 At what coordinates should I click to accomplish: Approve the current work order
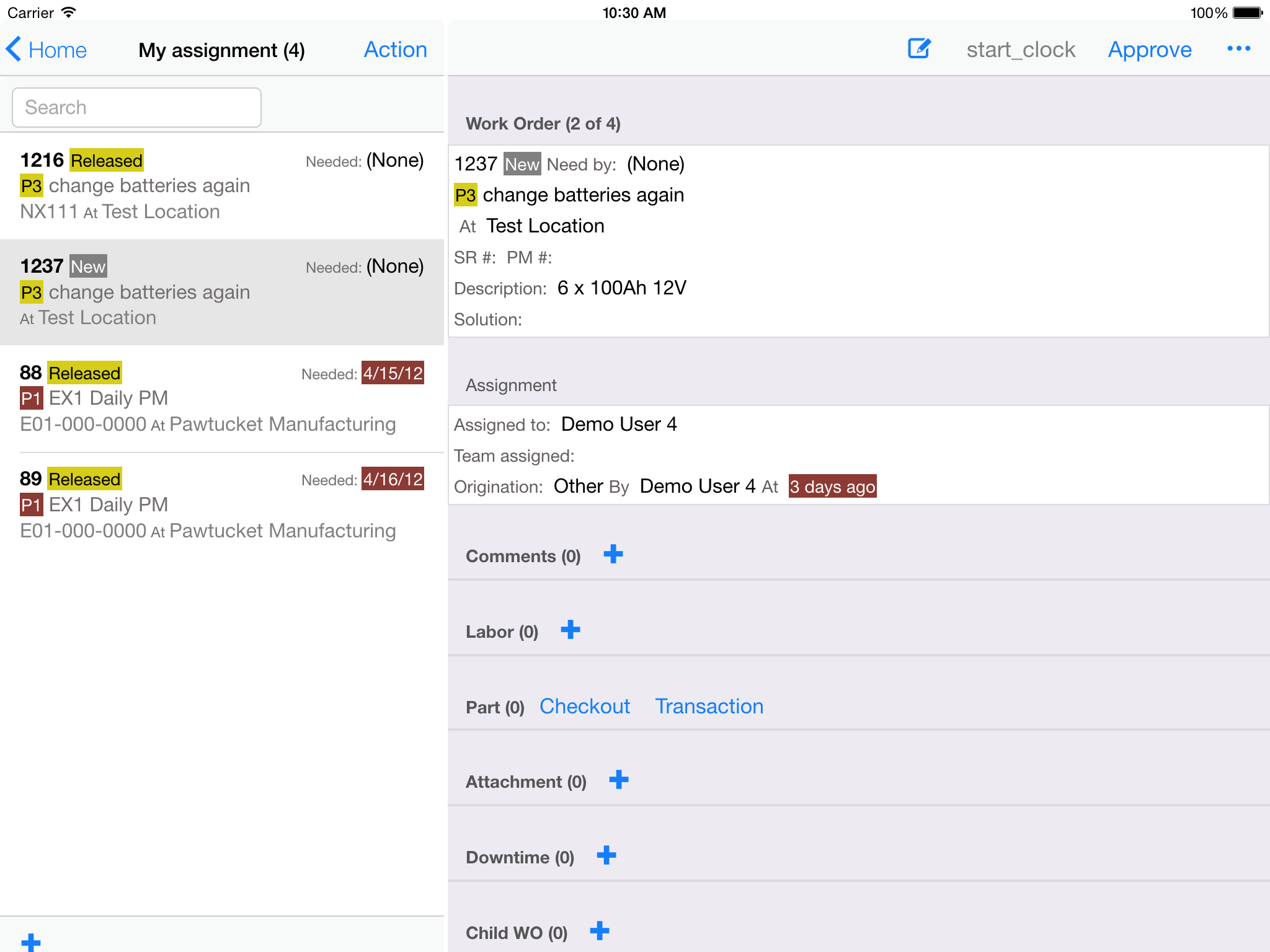tap(1149, 49)
